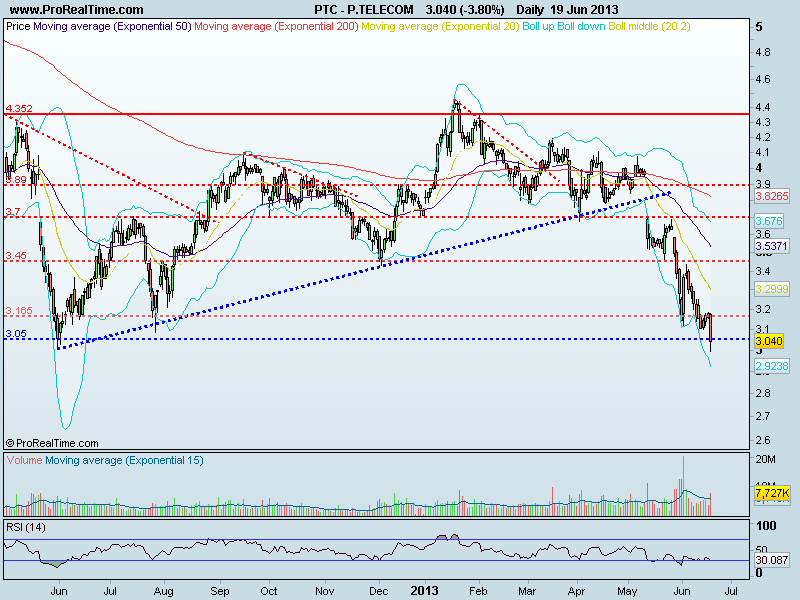This screenshot has height=600, width=800.
Task: Click the 7,727K volume value tag
Action: coord(772,493)
